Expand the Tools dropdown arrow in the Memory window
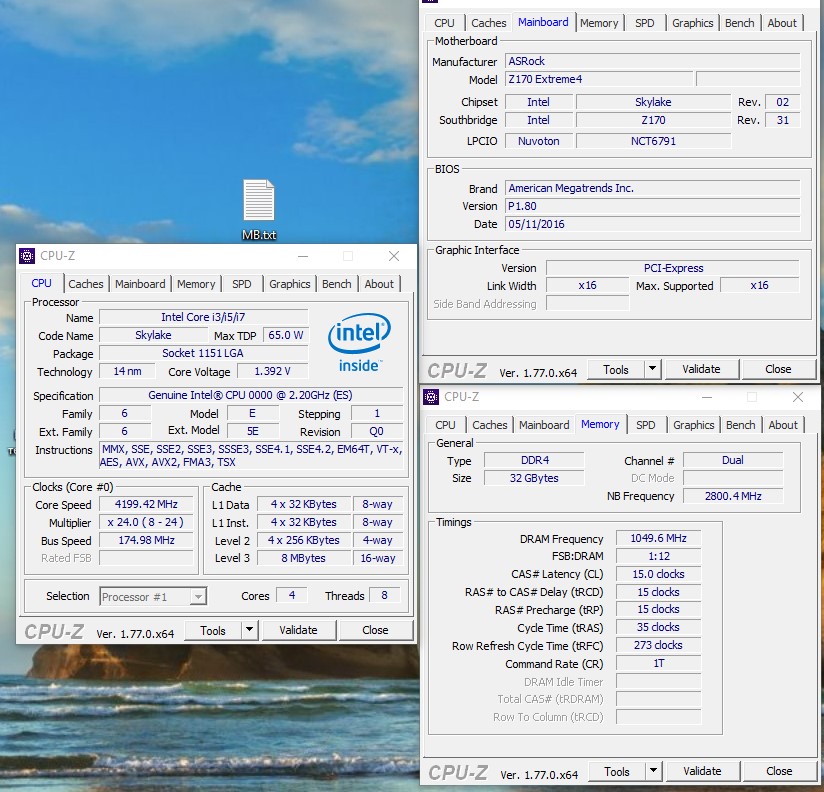 click(653, 771)
